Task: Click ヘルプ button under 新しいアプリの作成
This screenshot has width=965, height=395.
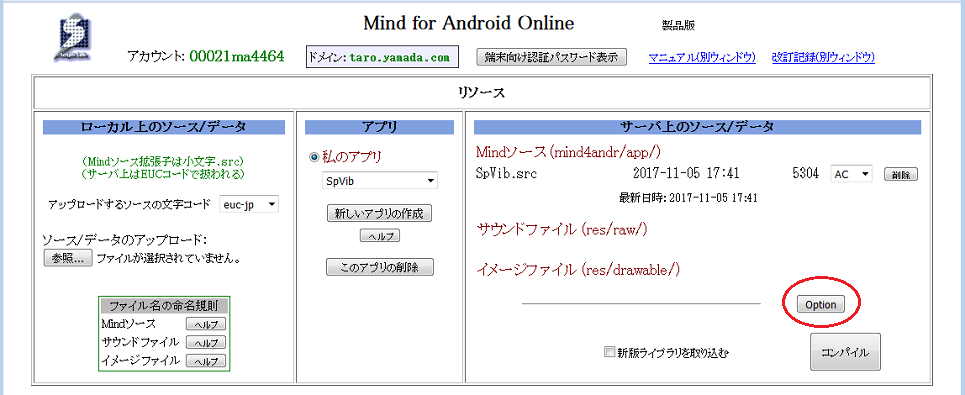Action: click(x=380, y=236)
